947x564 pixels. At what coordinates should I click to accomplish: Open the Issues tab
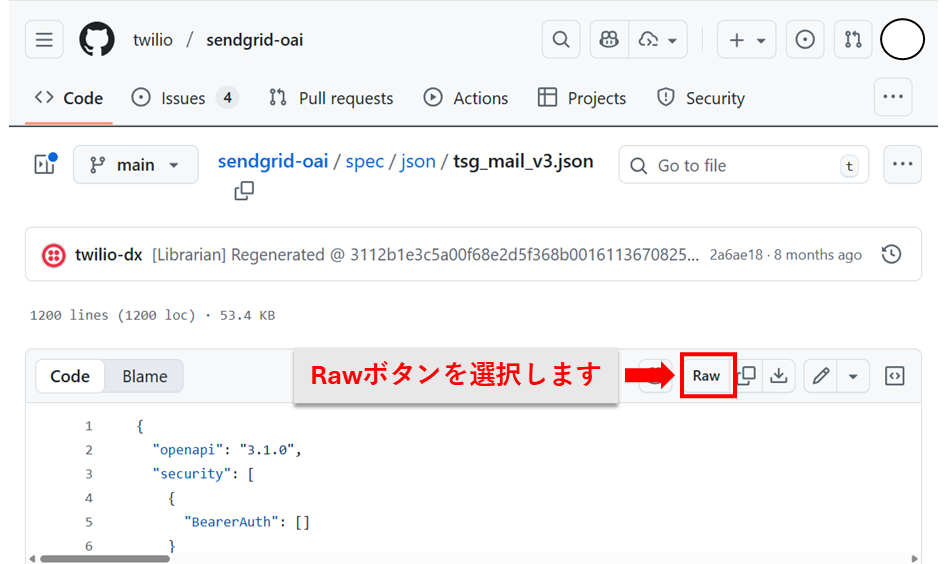click(x=185, y=98)
